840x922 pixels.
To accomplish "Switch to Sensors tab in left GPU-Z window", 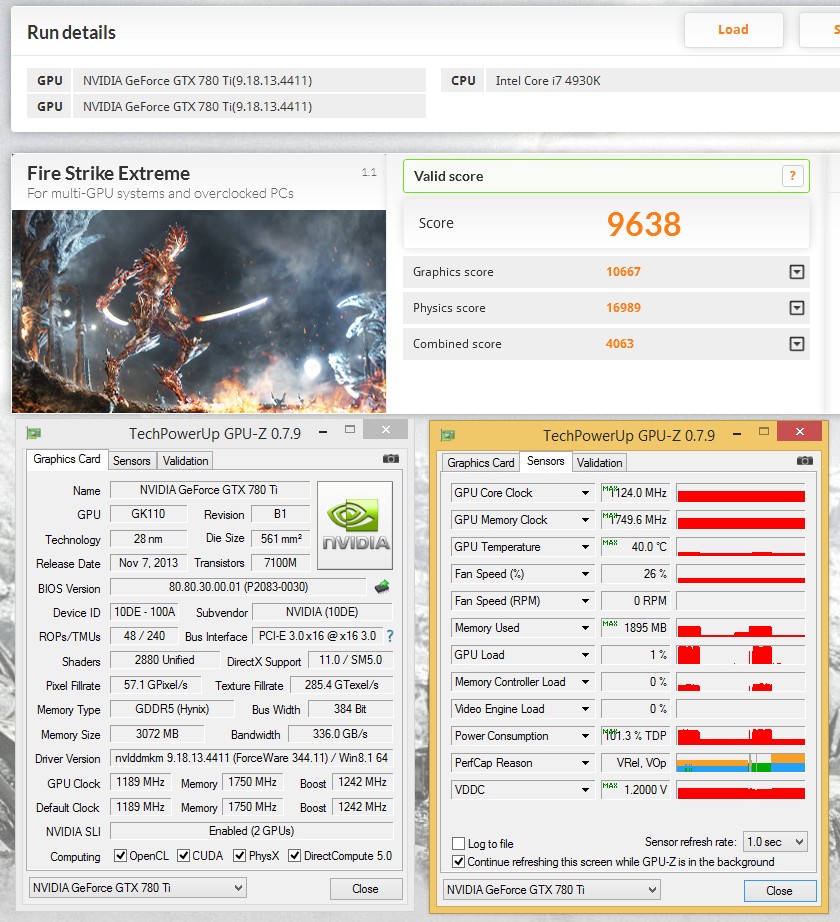I will (x=132, y=460).
